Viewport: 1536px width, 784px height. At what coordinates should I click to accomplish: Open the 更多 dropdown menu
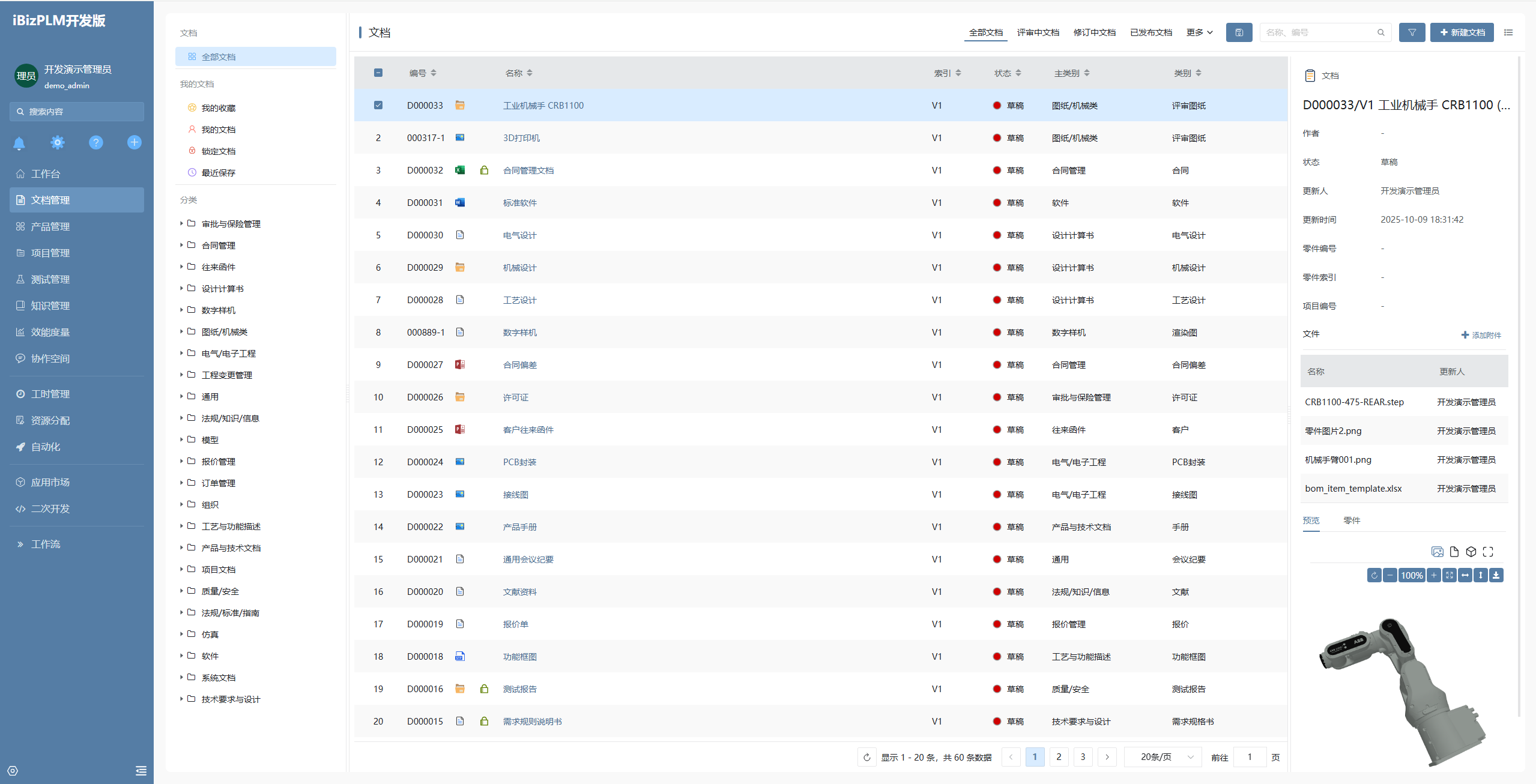1199,32
